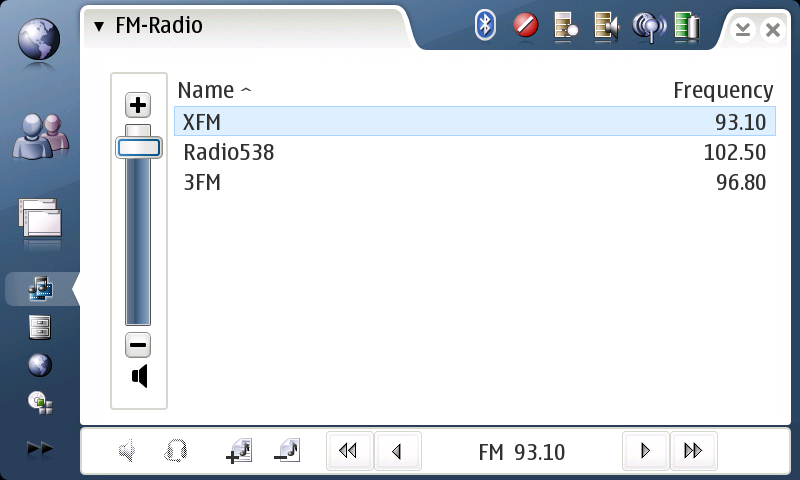Toggle the loudspeaker output icon
This screenshot has width=800, height=480.
[x=127, y=452]
